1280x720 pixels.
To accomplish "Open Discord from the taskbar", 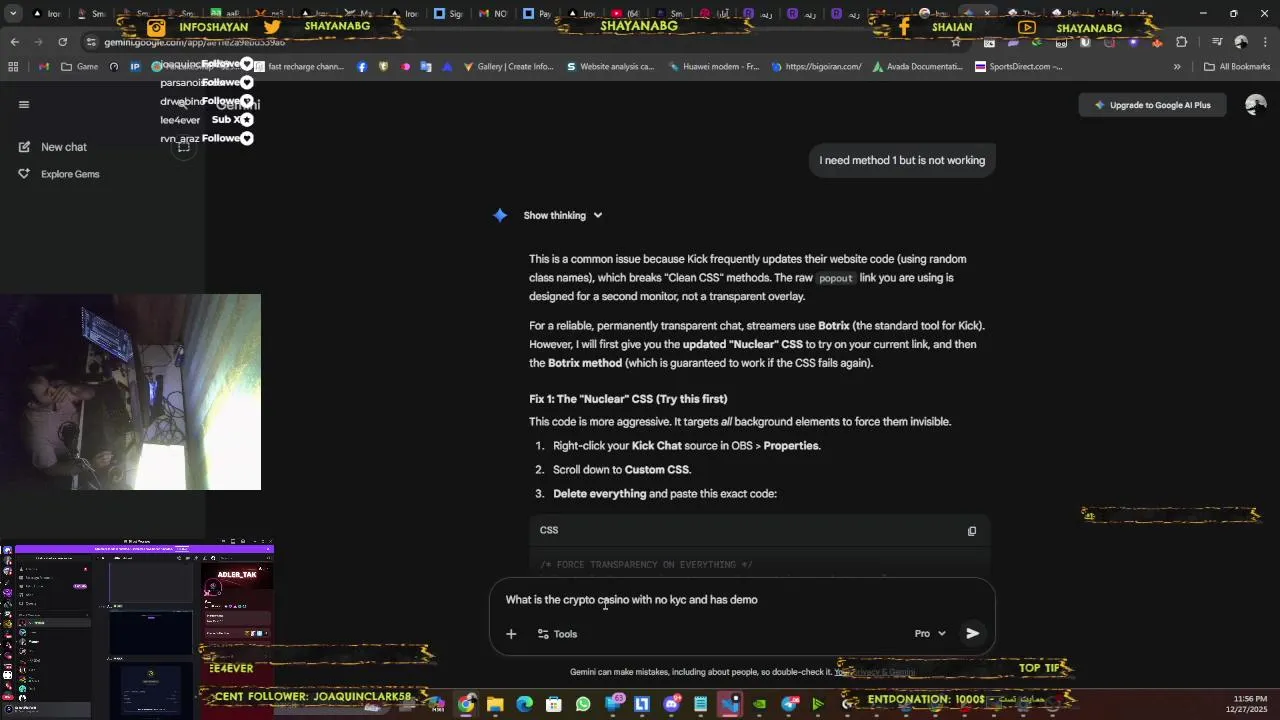I will (671, 704).
